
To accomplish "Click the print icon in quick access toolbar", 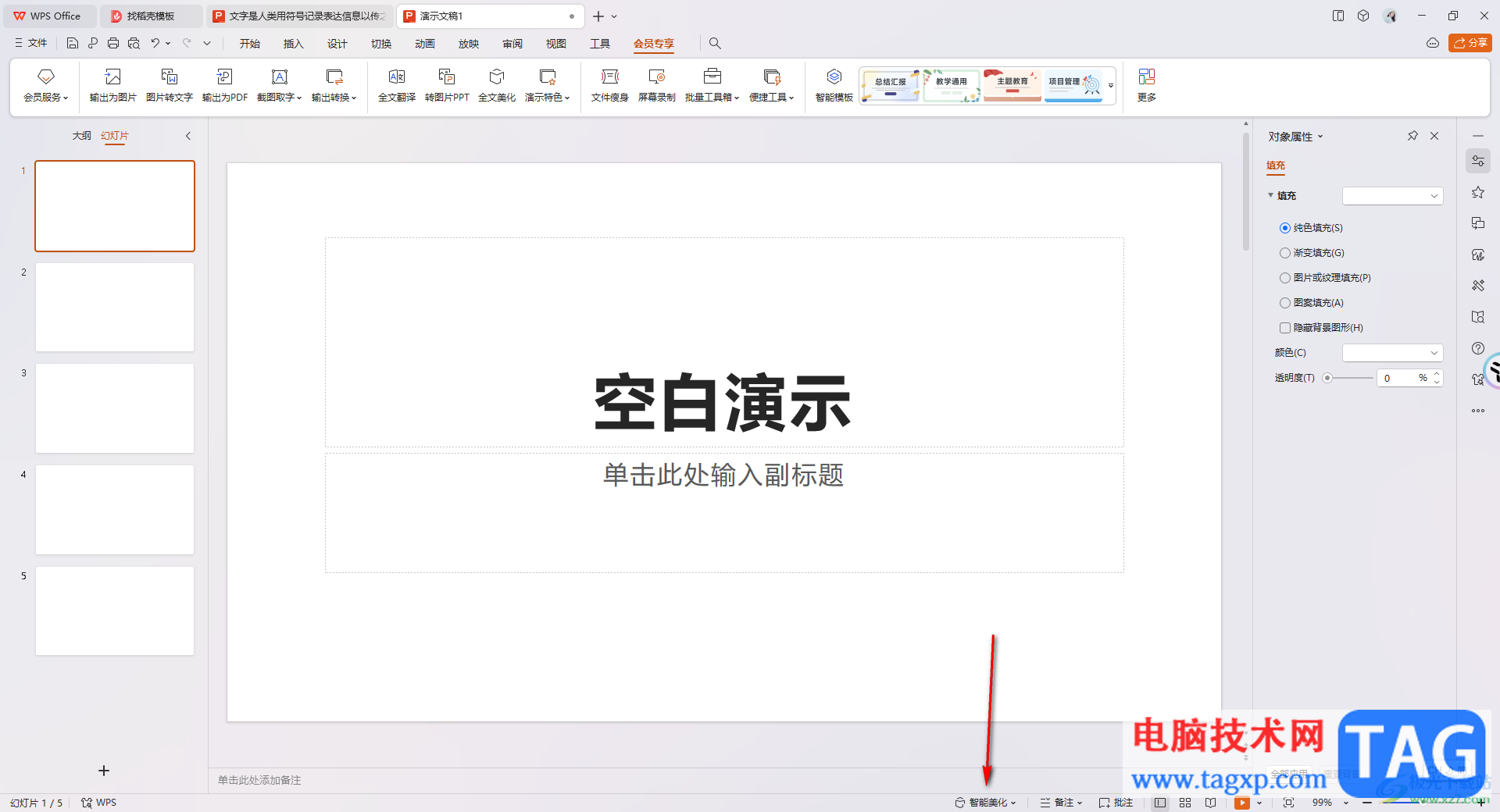I will tap(113, 44).
